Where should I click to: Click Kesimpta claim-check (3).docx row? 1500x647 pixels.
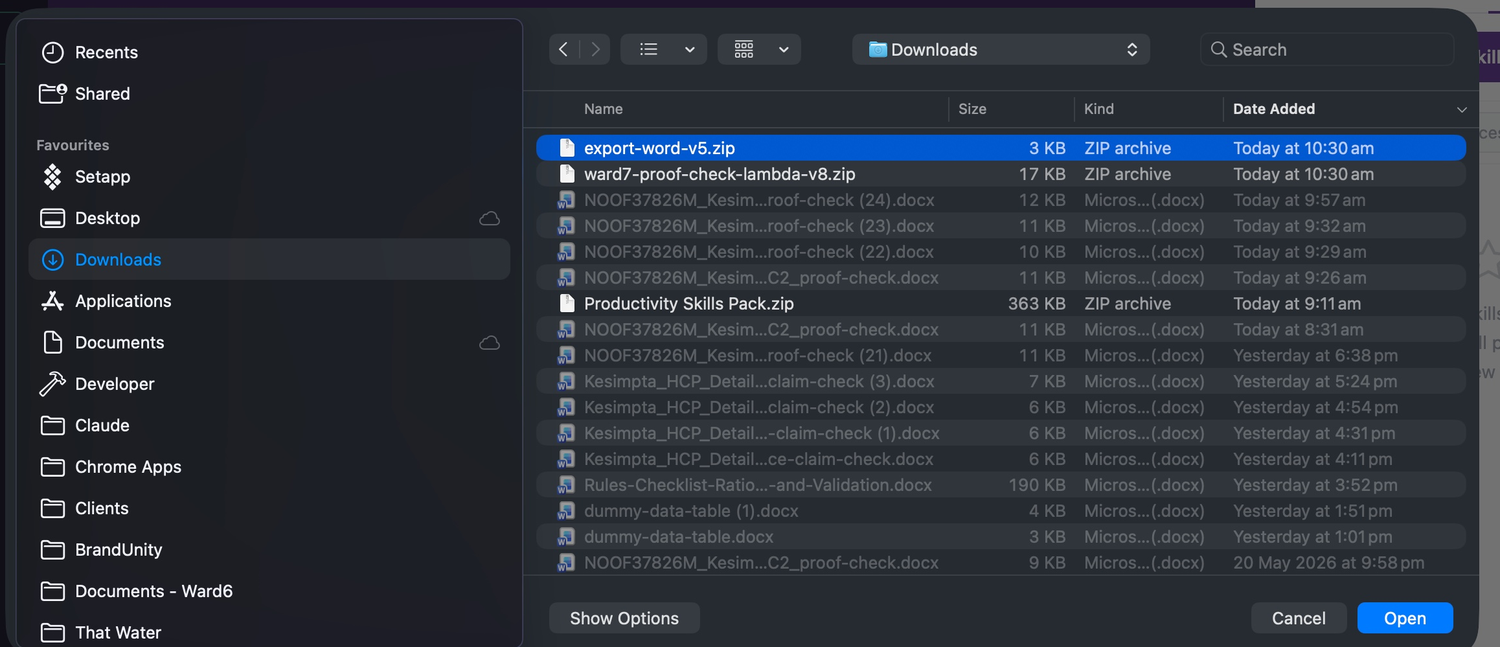(x=1001, y=381)
